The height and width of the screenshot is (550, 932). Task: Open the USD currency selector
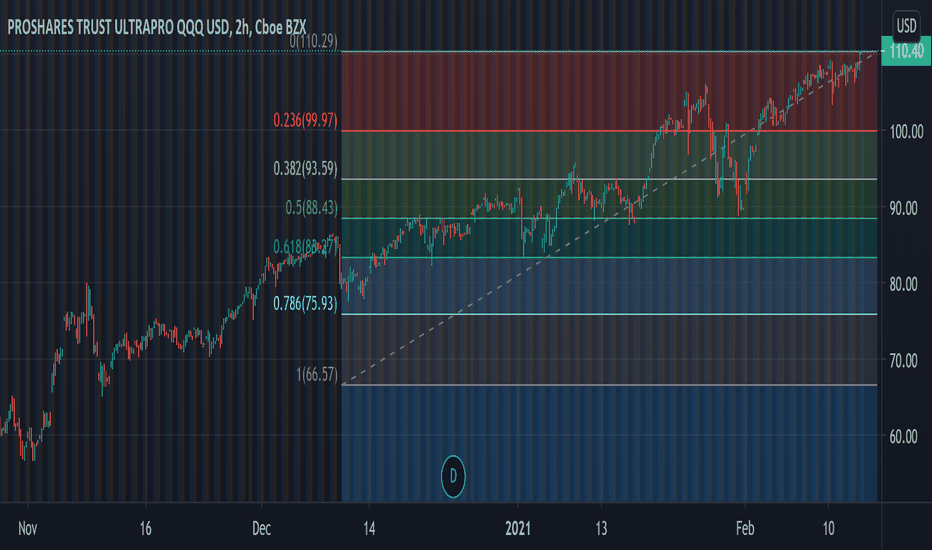click(906, 26)
